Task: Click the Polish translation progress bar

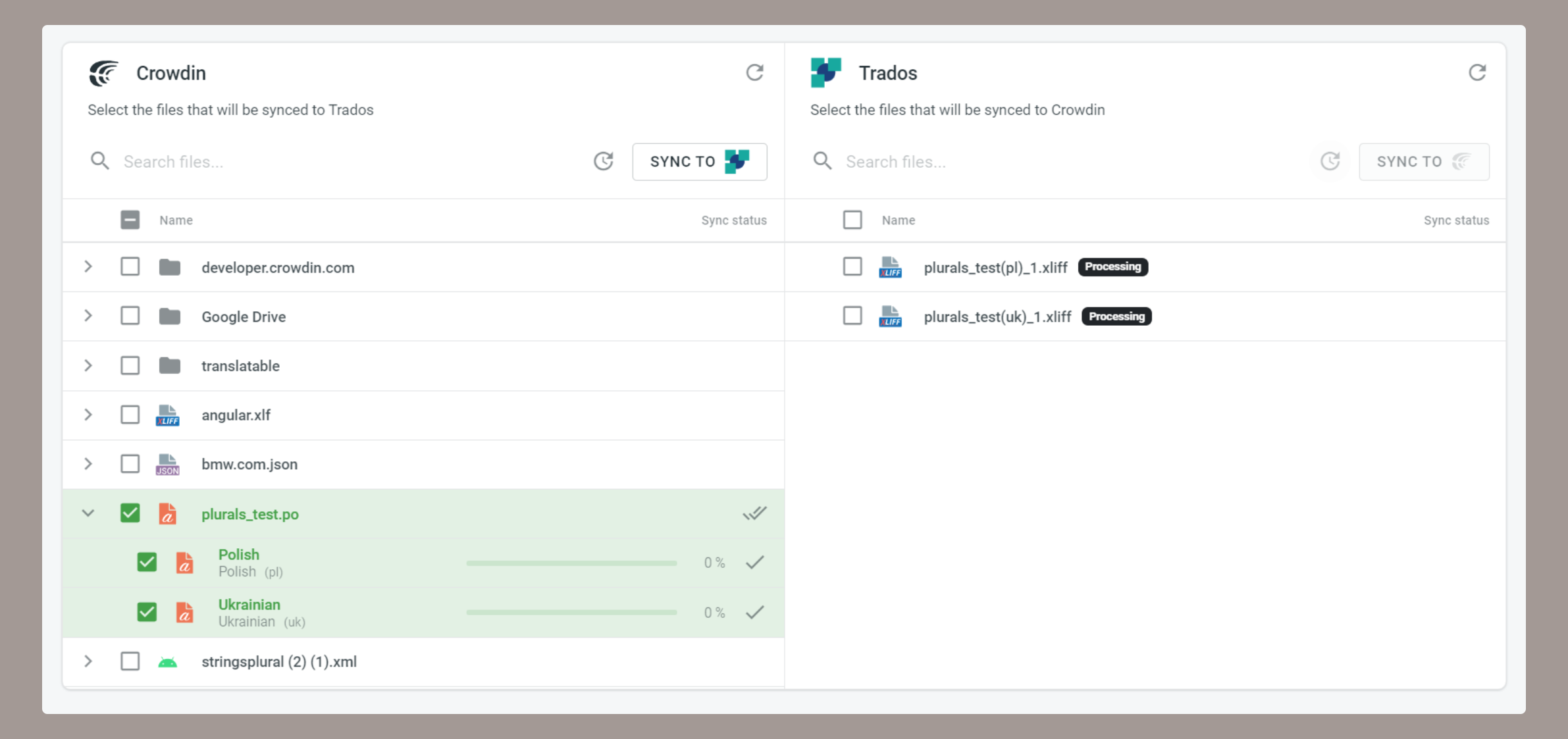Action: (x=571, y=563)
